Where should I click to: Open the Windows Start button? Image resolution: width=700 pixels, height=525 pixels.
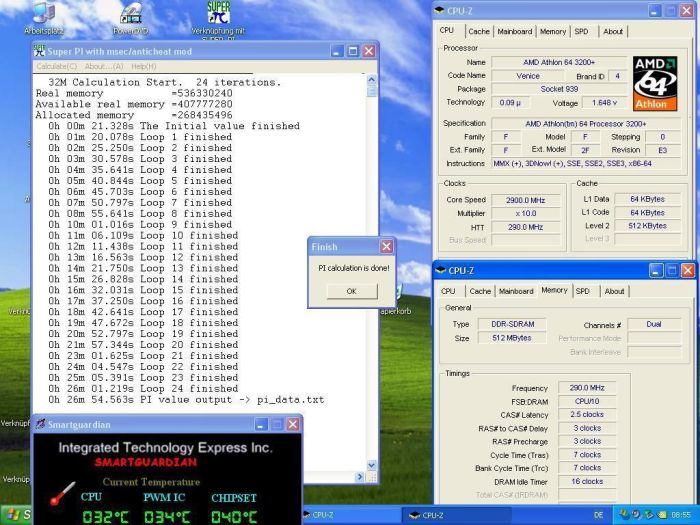point(16,515)
